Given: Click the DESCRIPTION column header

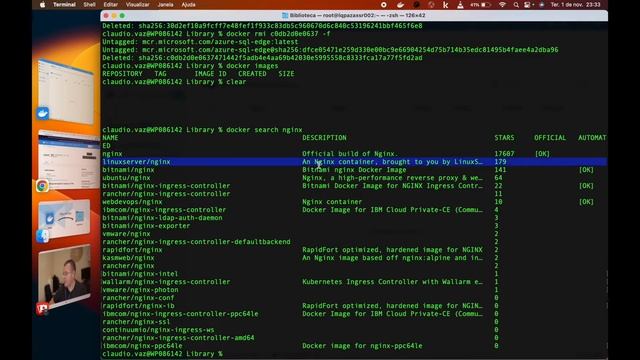Looking at the screenshot, I should click(324, 138).
